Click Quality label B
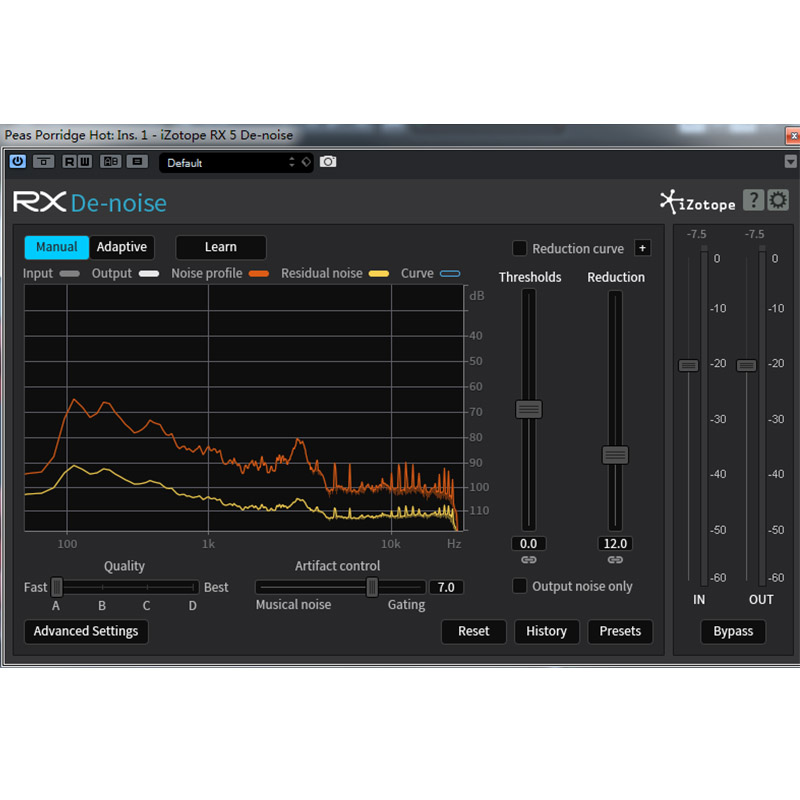 pos(102,606)
